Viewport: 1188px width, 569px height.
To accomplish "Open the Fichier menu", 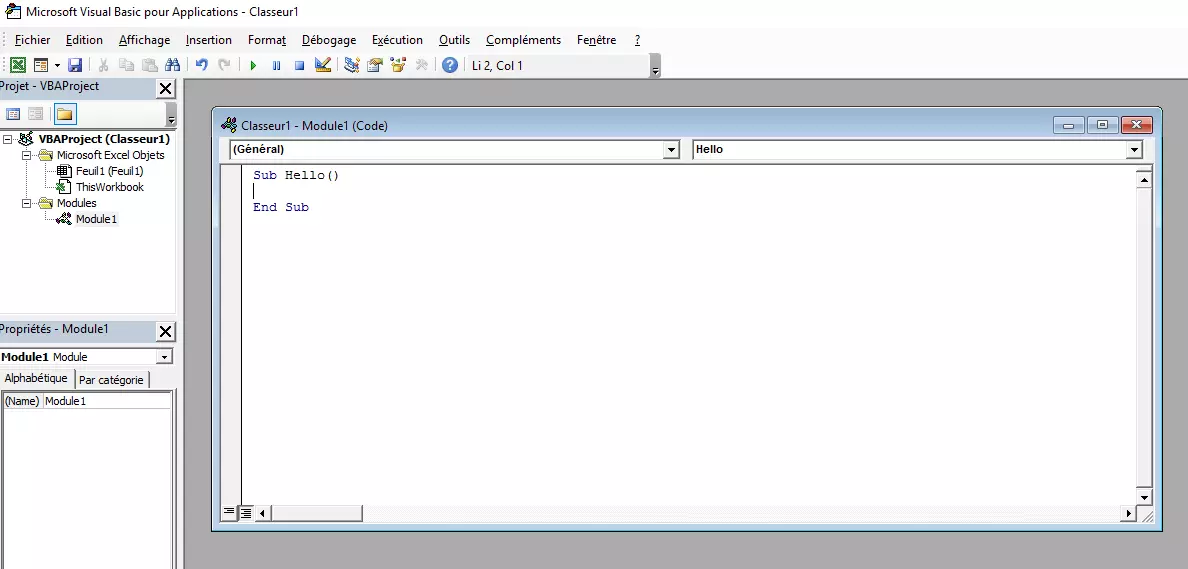I will click(33, 40).
